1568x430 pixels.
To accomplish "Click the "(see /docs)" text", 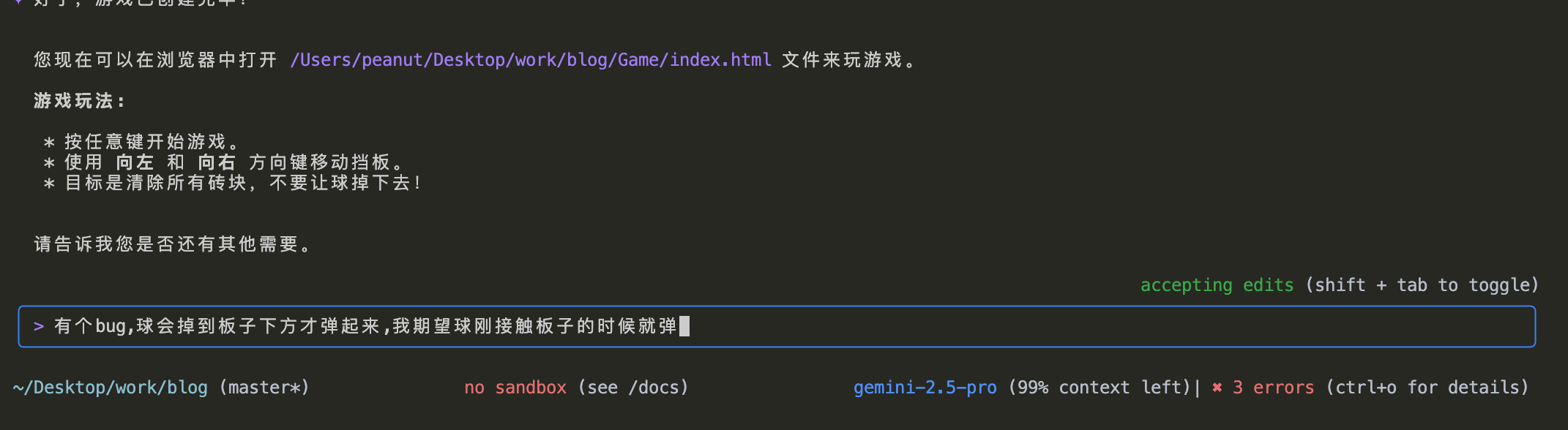I will click(633, 388).
